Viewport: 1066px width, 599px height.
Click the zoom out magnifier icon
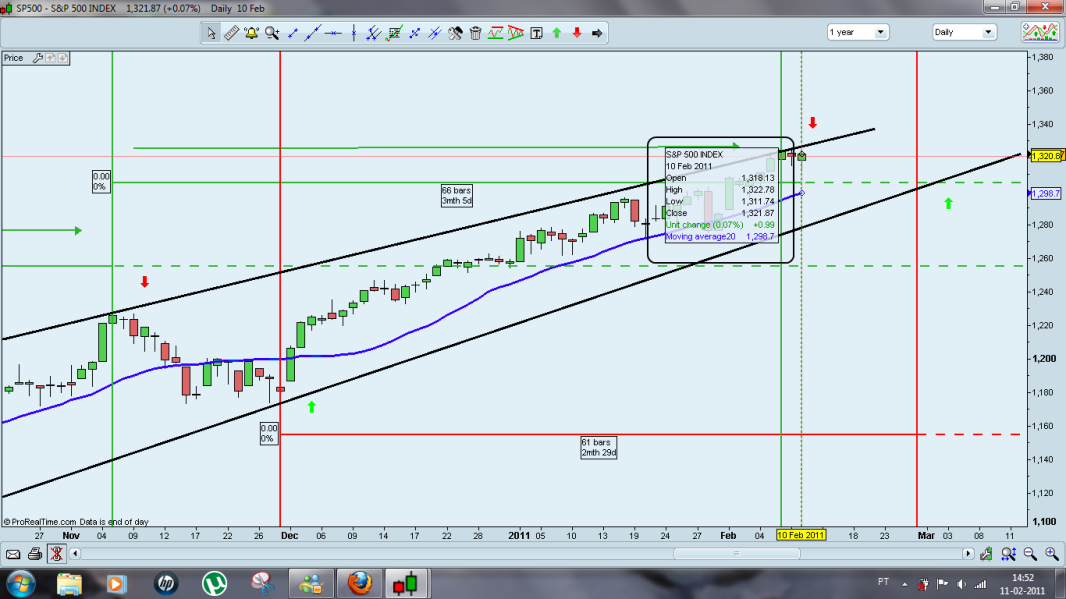pos(1030,554)
